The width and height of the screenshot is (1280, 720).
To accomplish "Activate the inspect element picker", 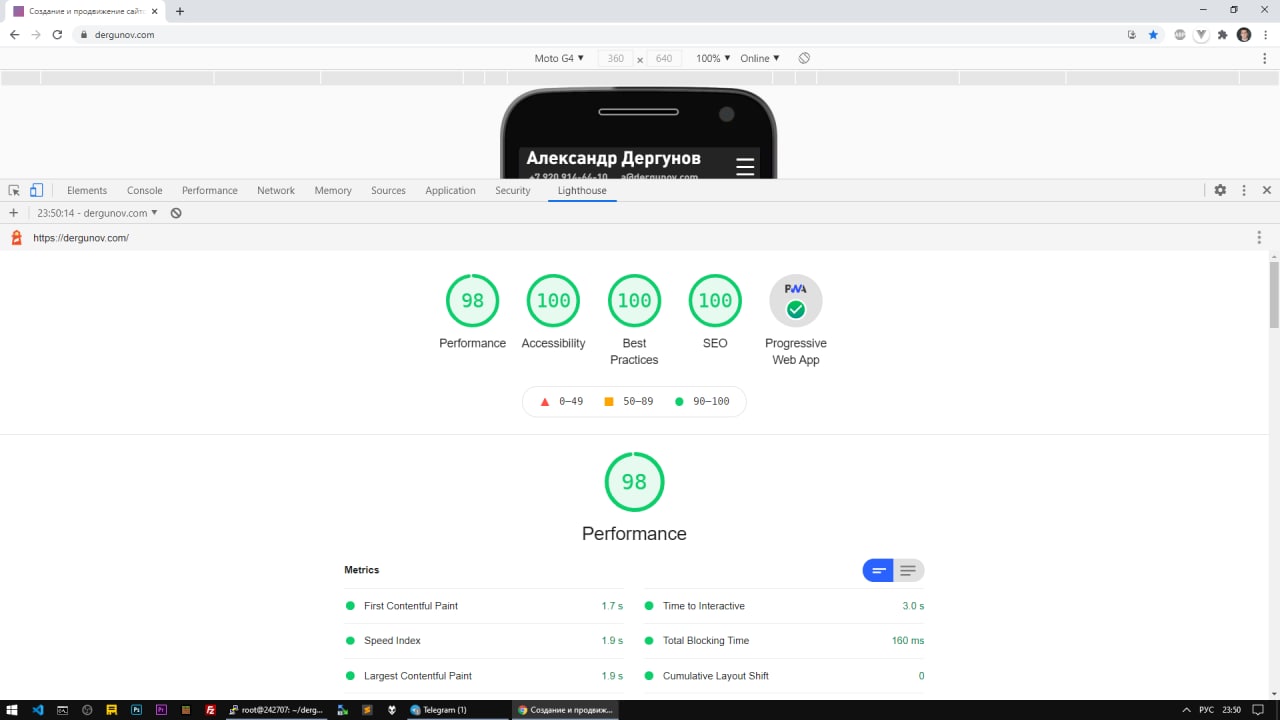I will pos(14,190).
